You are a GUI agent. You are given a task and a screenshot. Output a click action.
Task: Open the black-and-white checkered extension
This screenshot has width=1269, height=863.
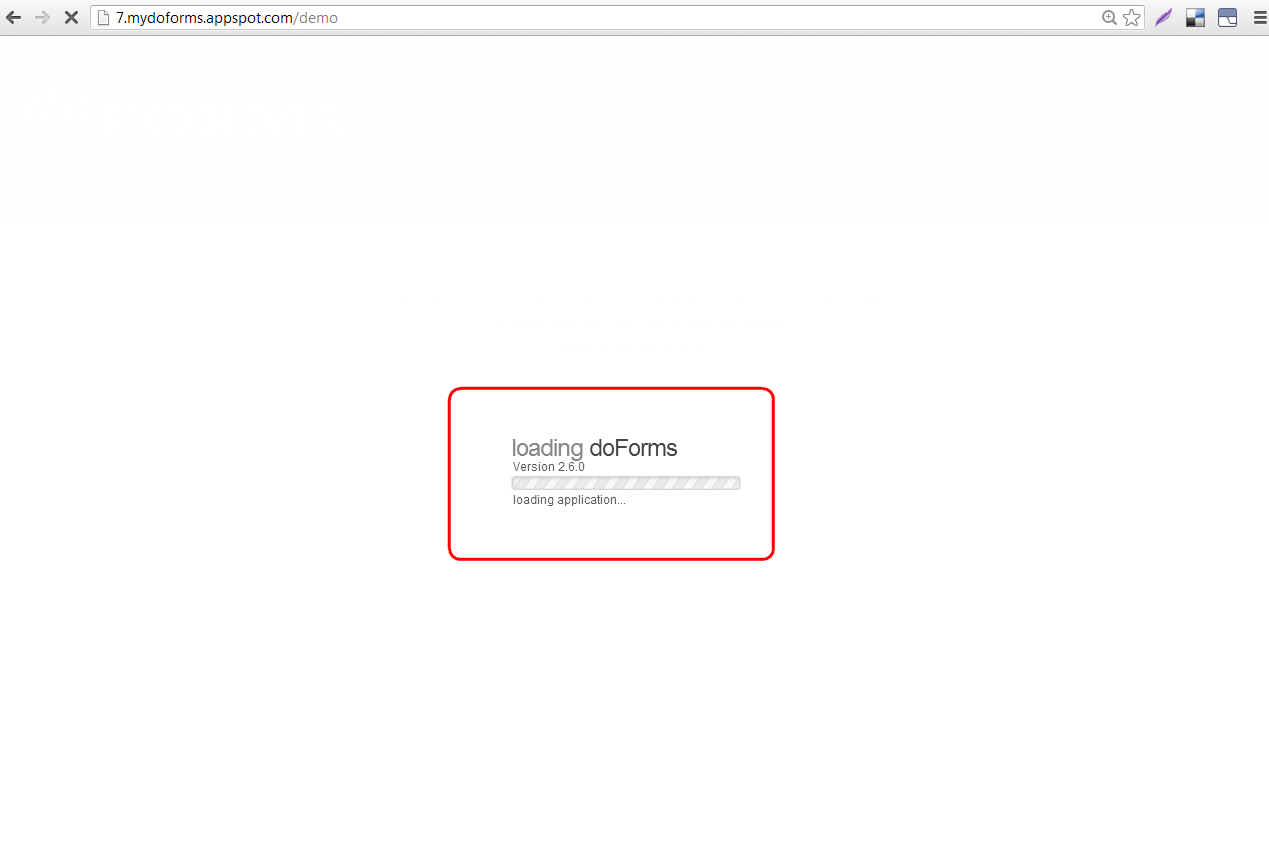1195,18
